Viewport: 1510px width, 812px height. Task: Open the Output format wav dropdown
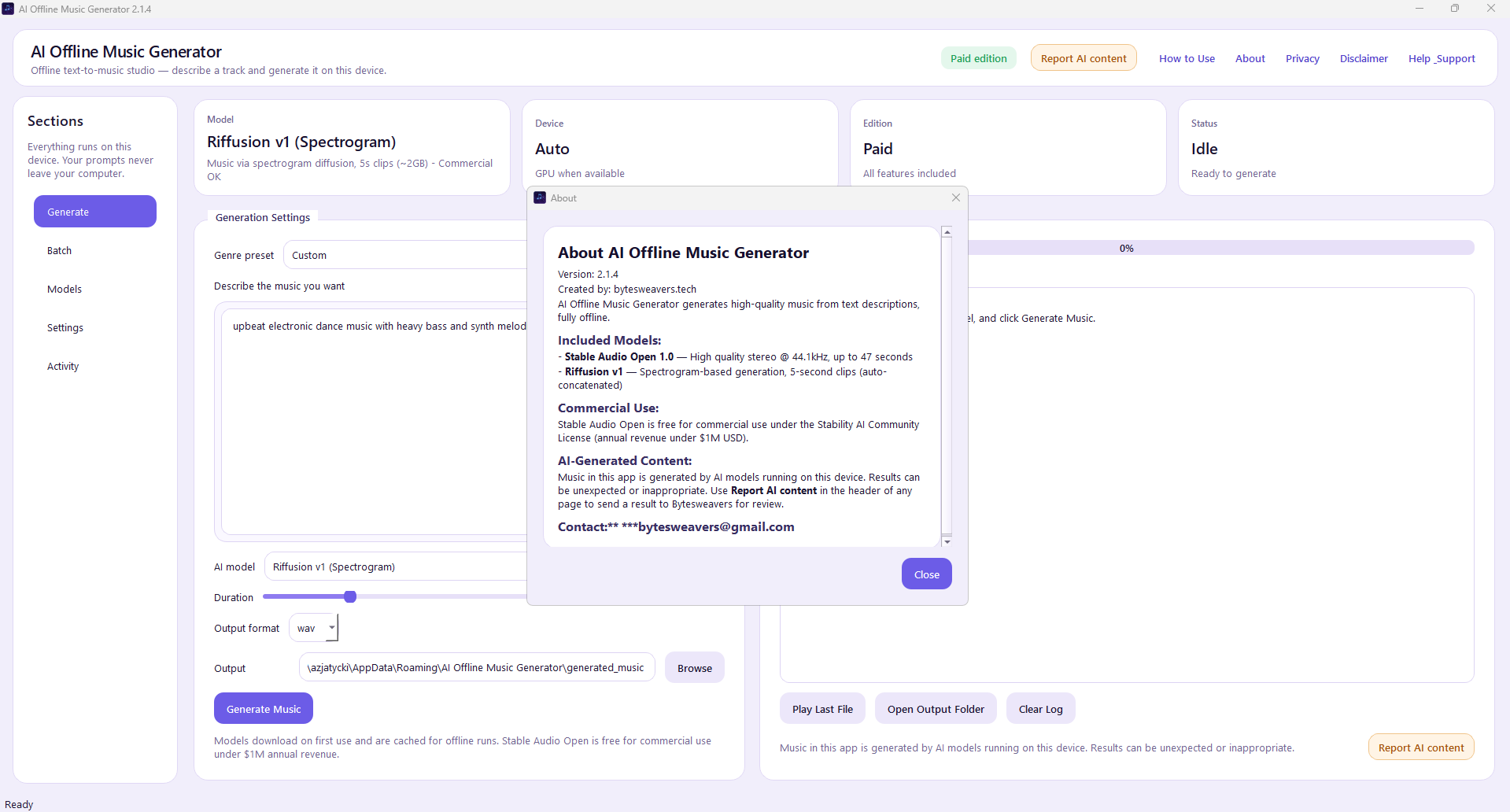click(314, 628)
